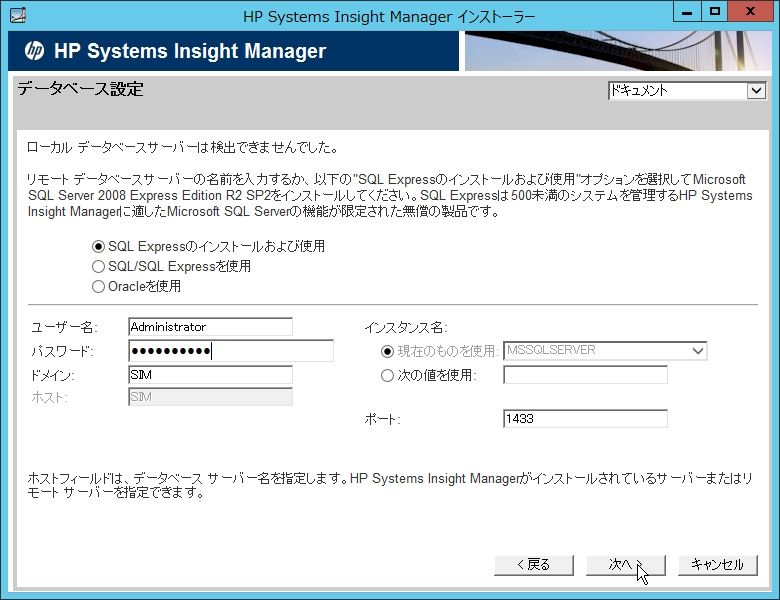Click the データベース設定 heading
This screenshot has height=600, width=780.
(81, 89)
